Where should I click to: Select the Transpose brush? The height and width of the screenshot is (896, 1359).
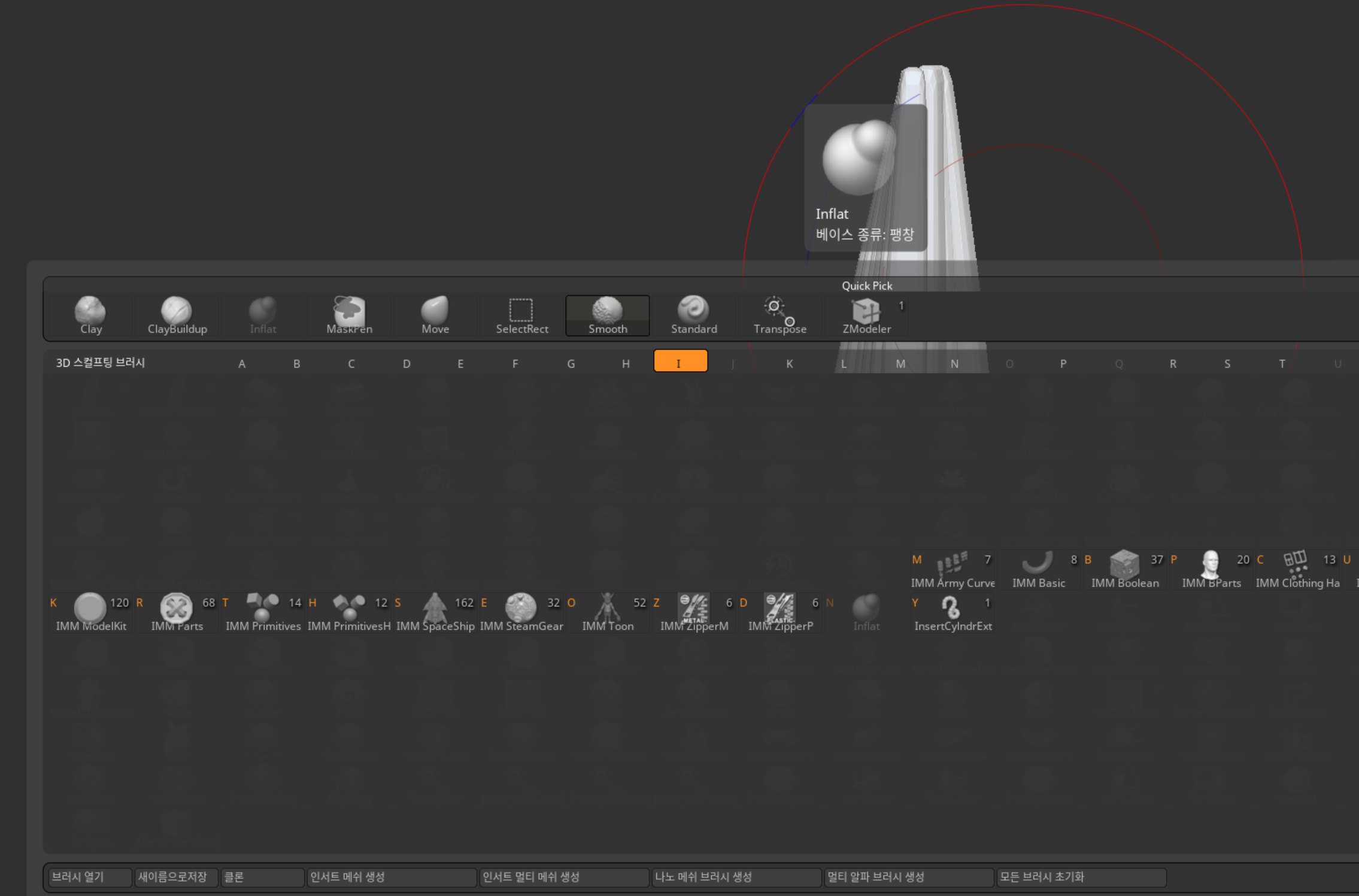tap(779, 315)
